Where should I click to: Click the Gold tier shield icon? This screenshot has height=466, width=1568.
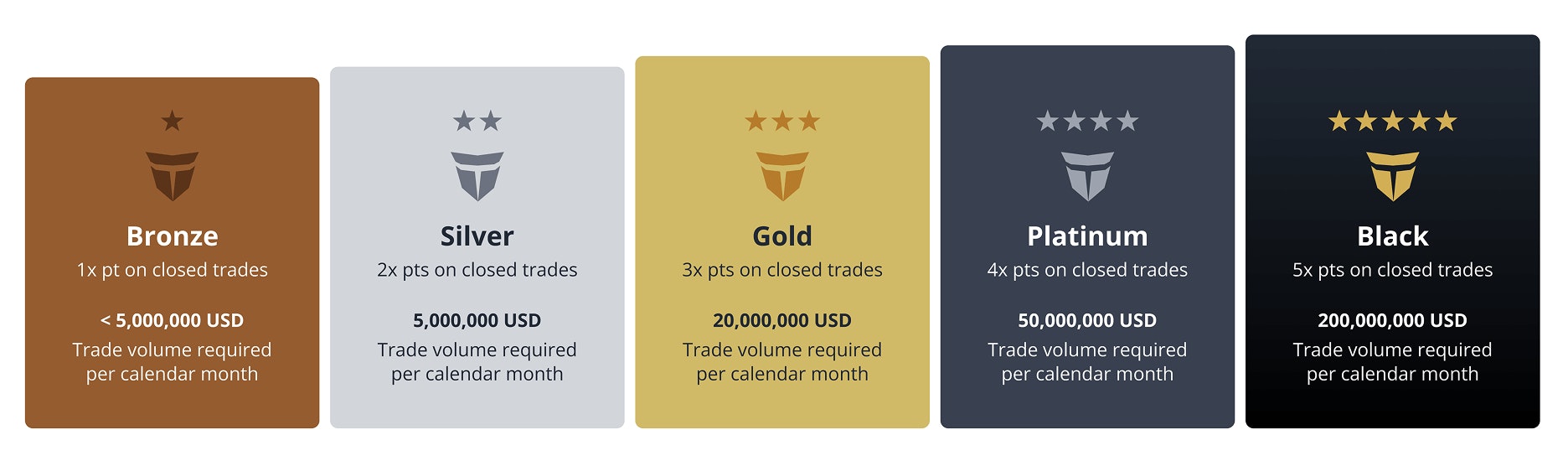click(x=782, y=176)
